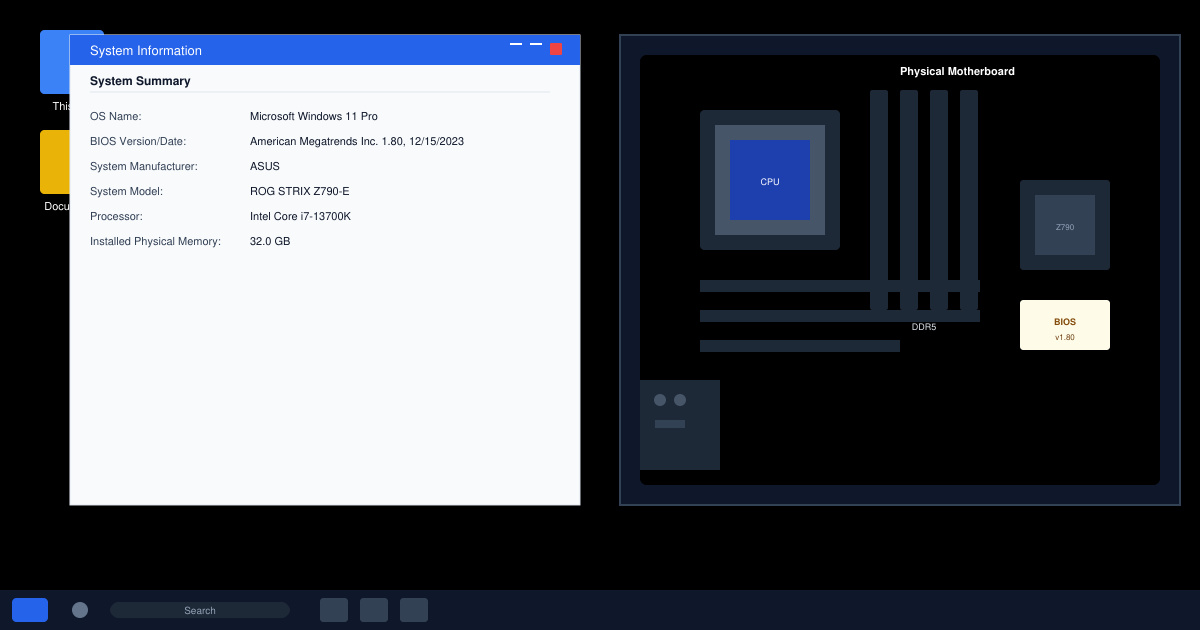This screenshot has width=1200, height=630.
Task: Click the Z790 chipset on motherboard
Action: (1065, 225)
